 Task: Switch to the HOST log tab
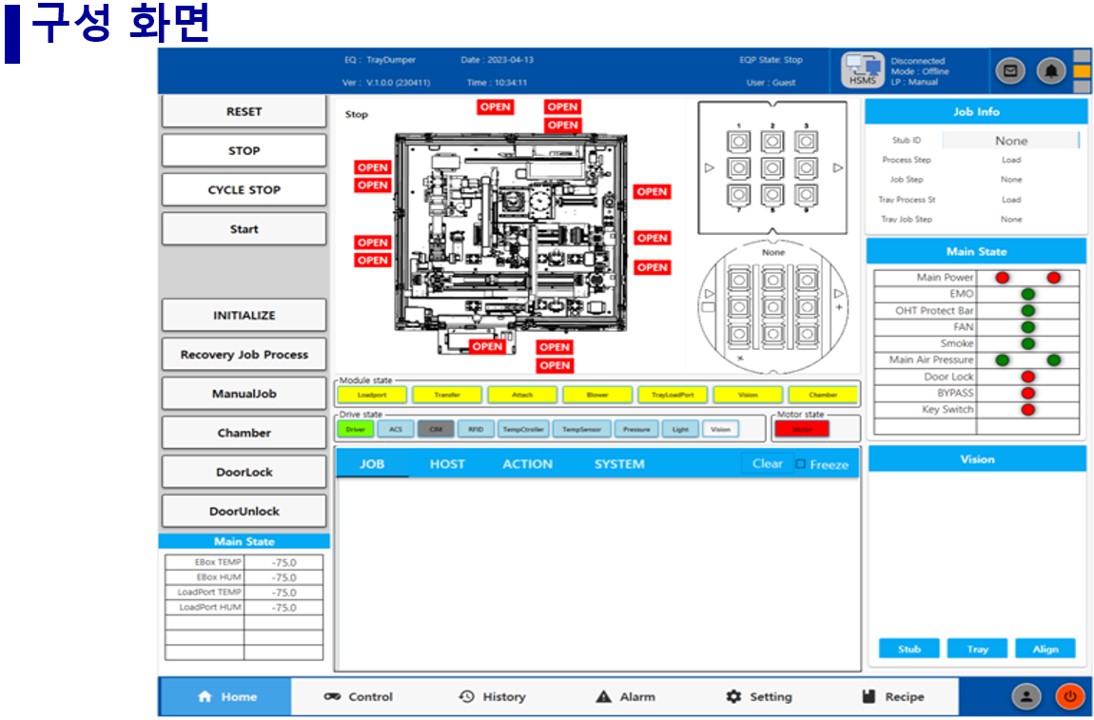pyautogui.click(x=447, y=464)
